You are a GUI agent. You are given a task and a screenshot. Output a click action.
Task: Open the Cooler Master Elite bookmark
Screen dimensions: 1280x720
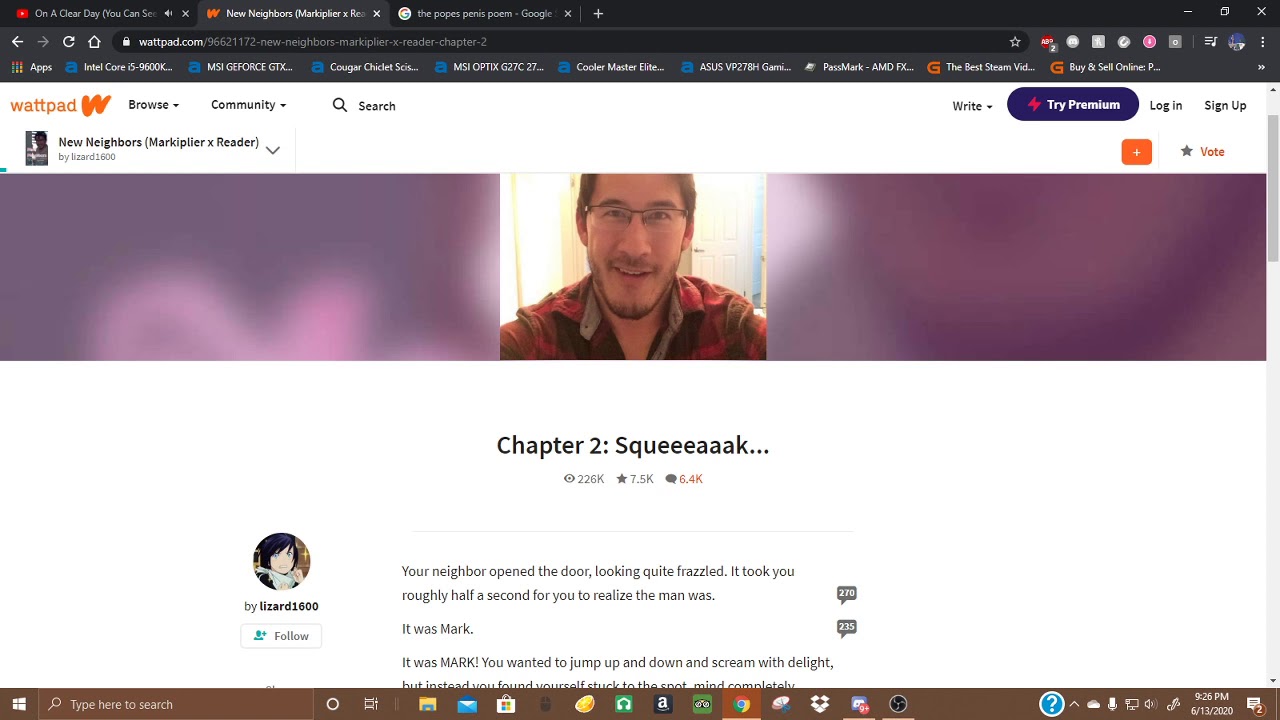click(x=611, y=67)
